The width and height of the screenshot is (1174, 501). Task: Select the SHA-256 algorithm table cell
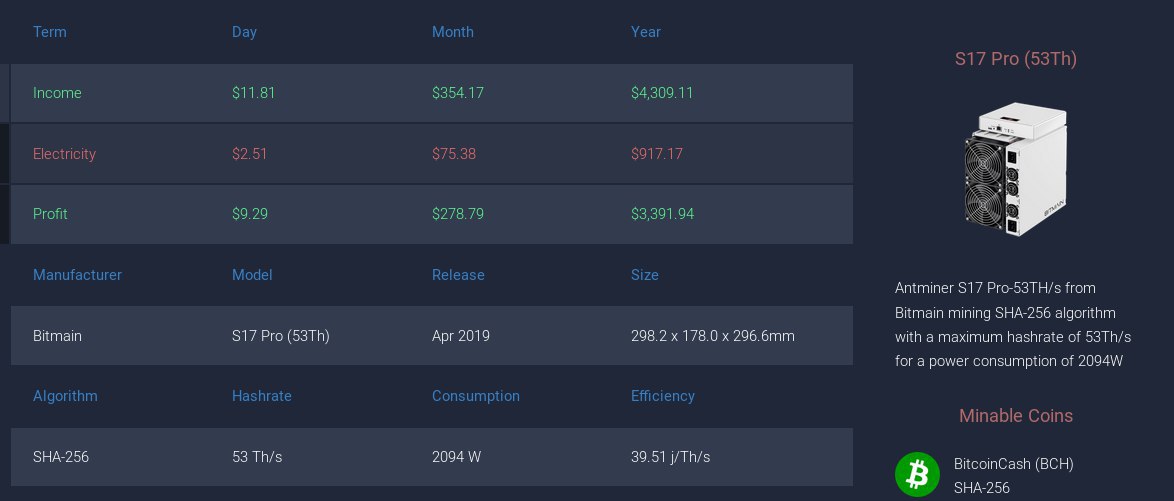(x=61, y=457)
